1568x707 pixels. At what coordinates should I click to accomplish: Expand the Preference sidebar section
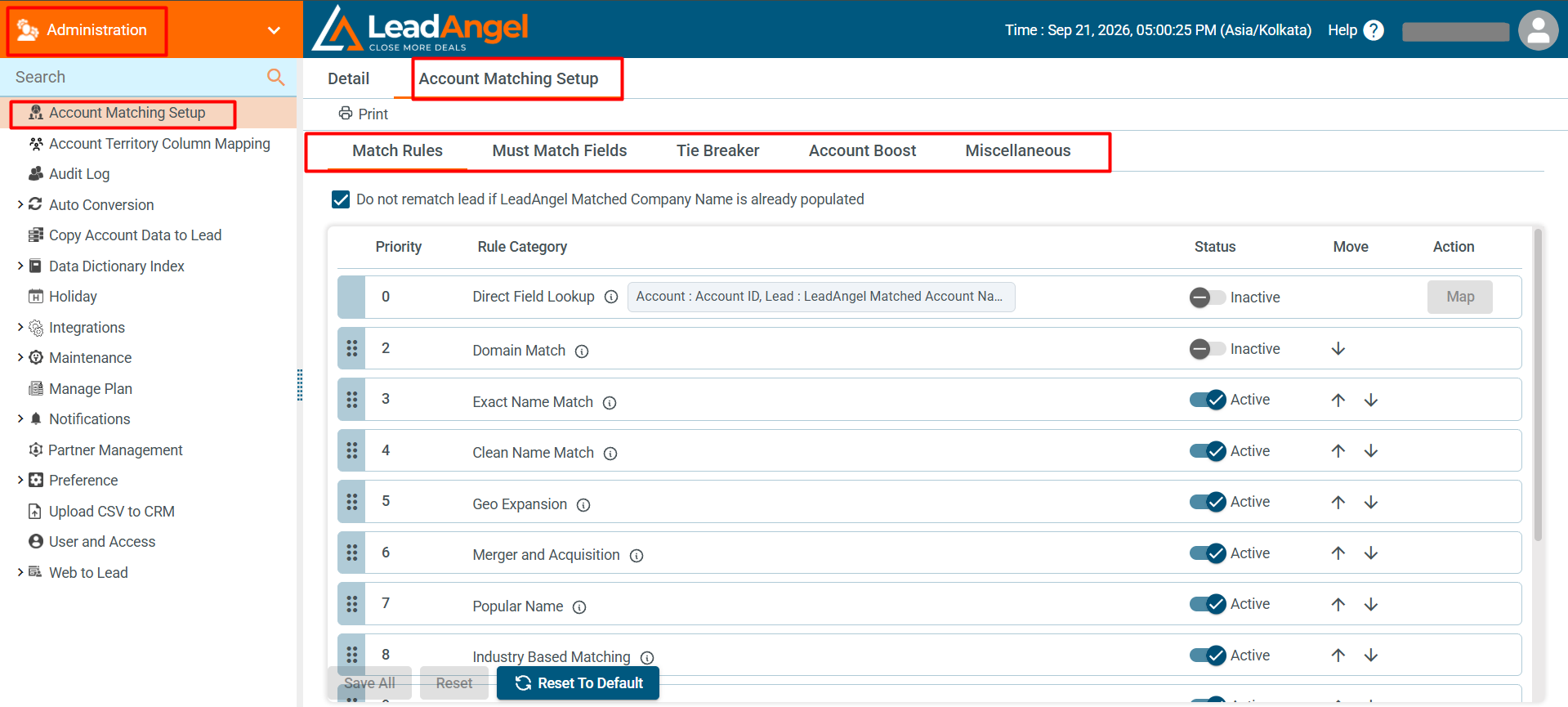20,480
